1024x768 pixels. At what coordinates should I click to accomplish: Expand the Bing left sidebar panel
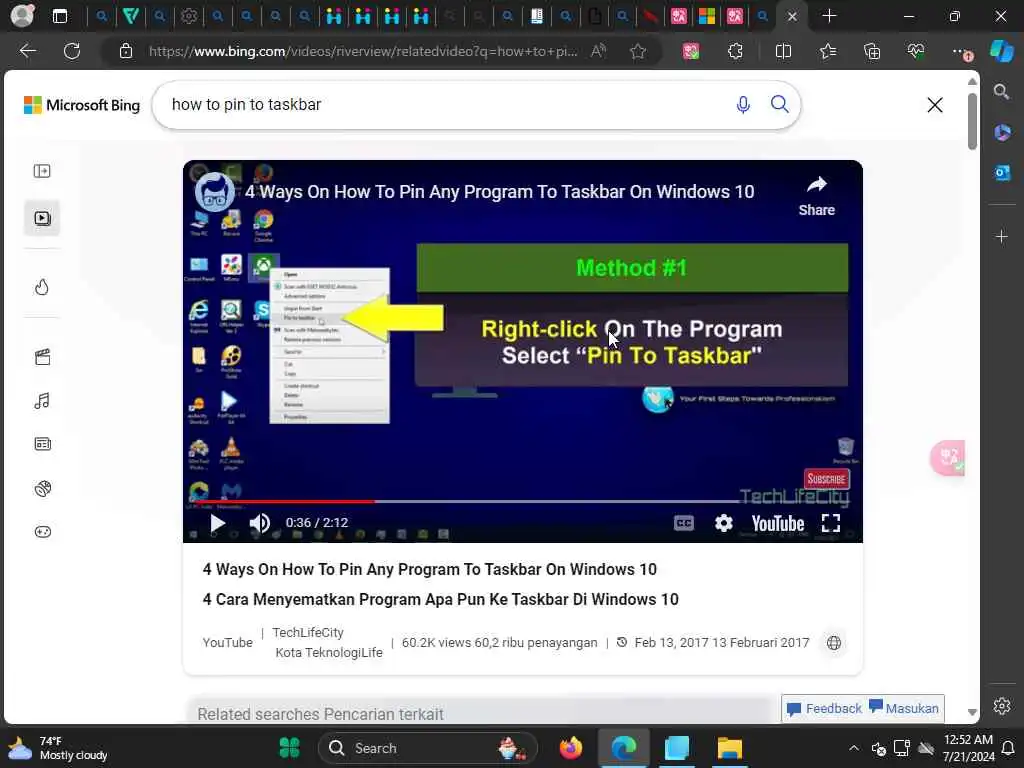coord(42,171)
